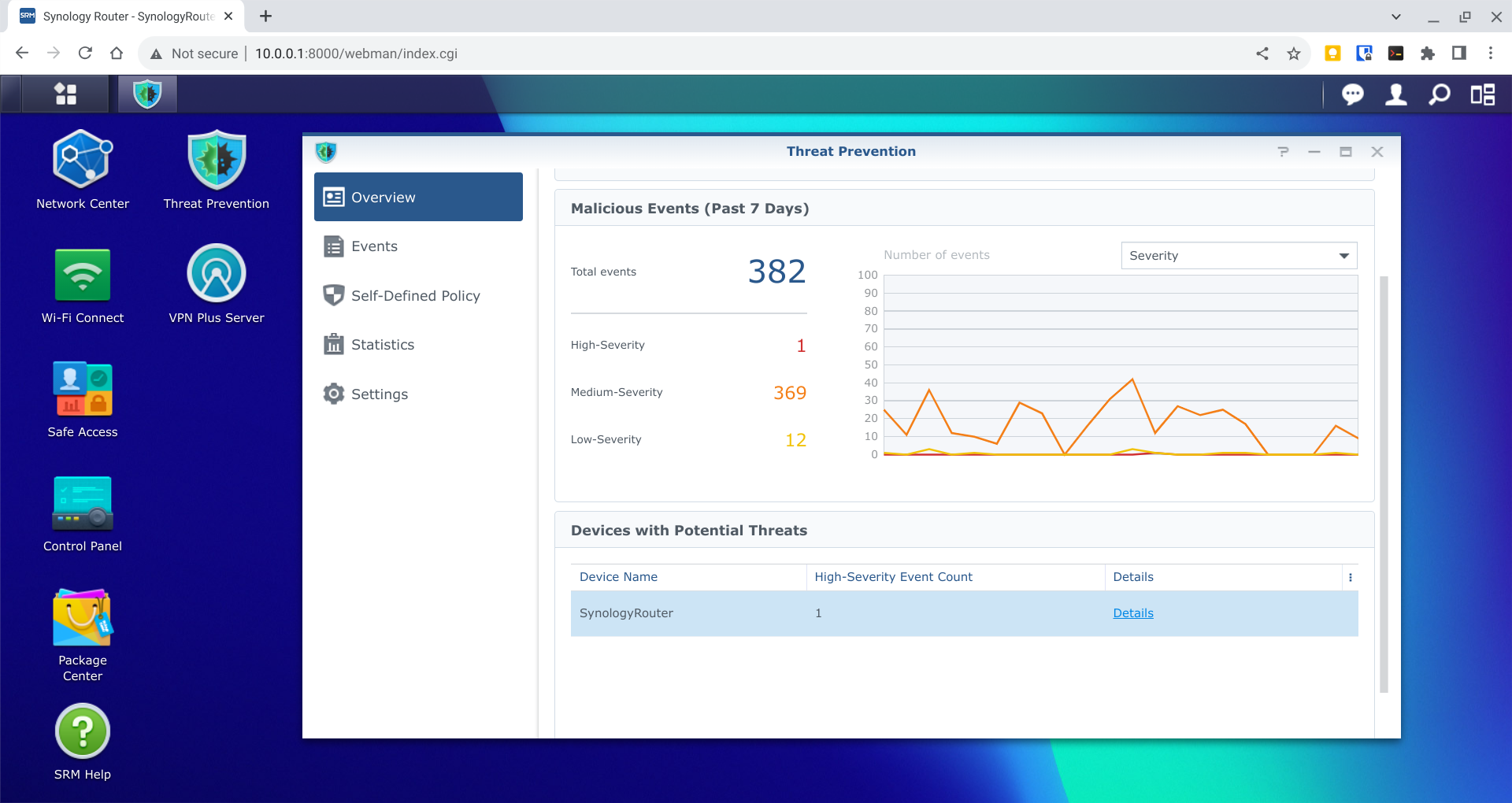Click total events value 382
Viewport: 1512px width, 803px height.
pos(776,272)
